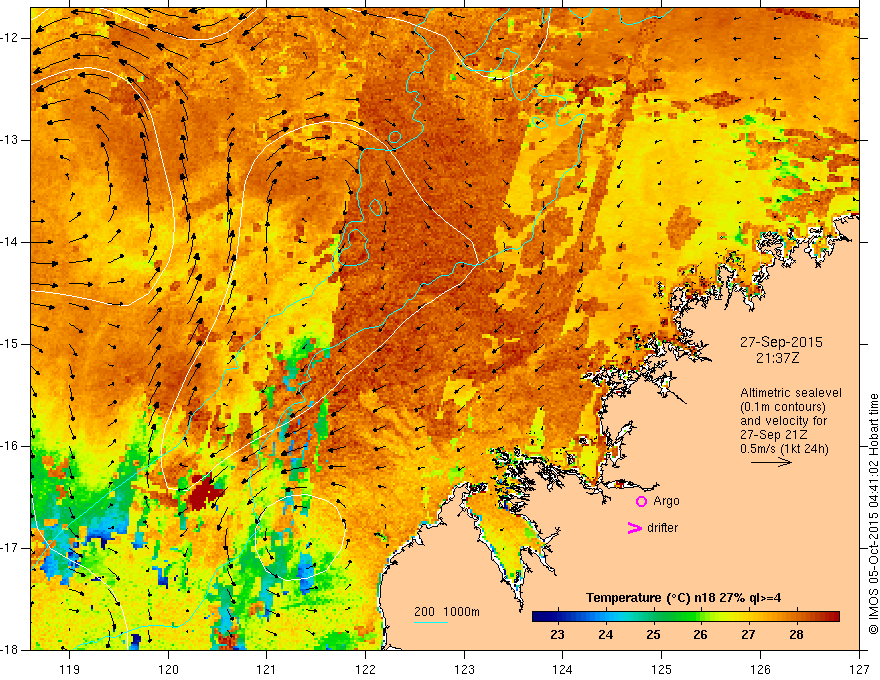Click the magenta Argo circle legend symbol
This screenshot has width=880, height=680.
[x=641, y=501]
